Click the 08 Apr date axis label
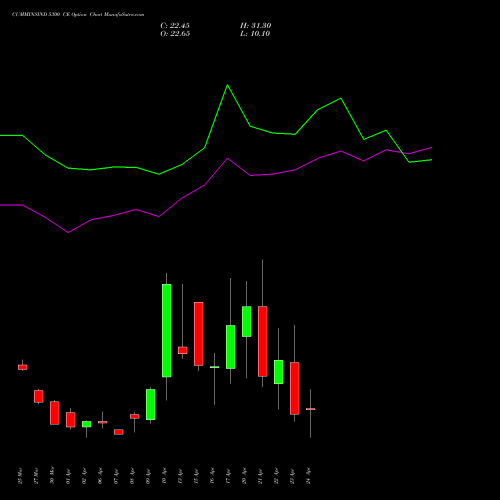Viewport: 500px width, 500px height. coord(132,476)
